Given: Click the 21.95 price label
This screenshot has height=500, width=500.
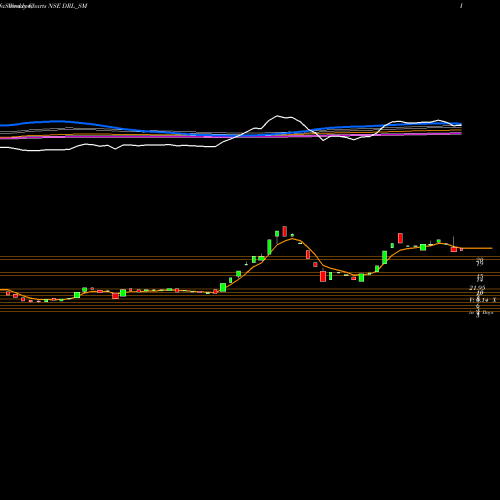Looking at the screenshot, I should [477, 288].
